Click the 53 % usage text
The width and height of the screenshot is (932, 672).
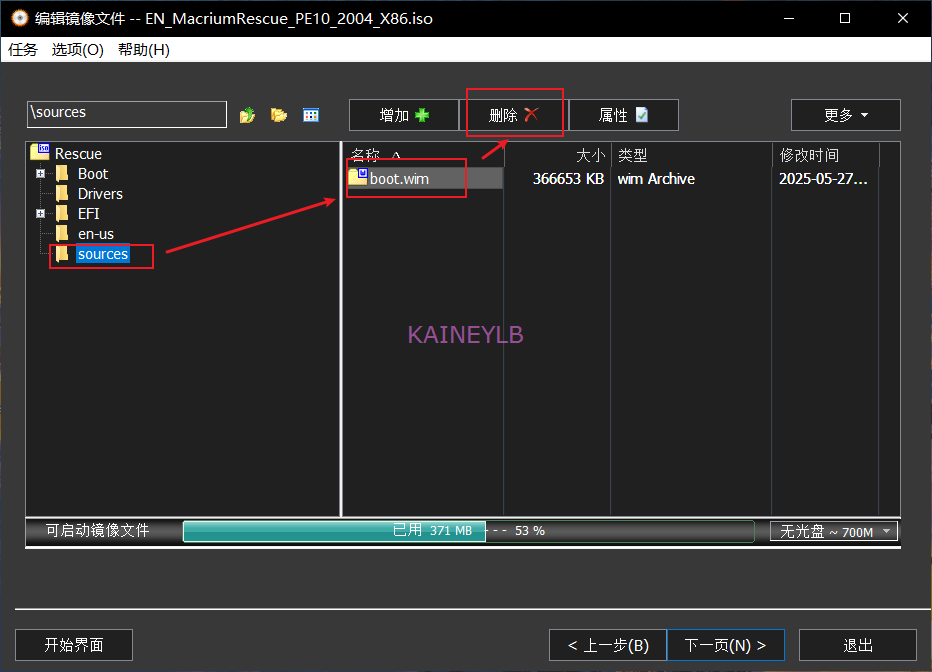click(x=529, y=531)
